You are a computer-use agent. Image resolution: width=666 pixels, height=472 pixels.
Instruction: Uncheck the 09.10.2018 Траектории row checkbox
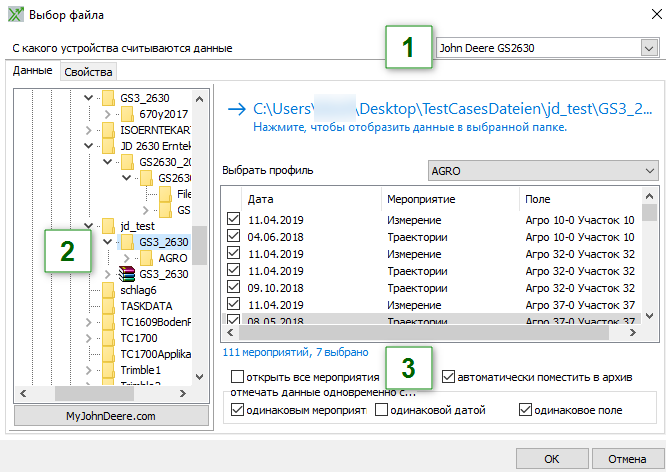pyautogui.click(x=233, y=287)
